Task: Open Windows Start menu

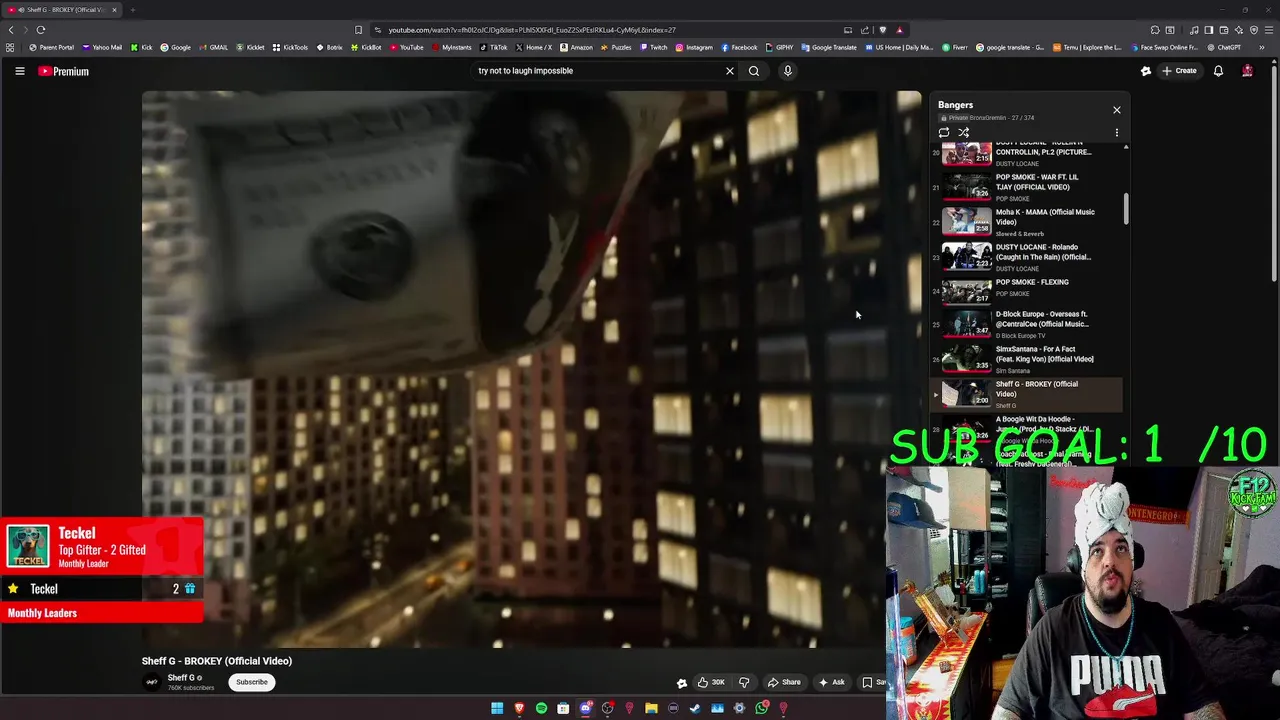Action: 497,708
